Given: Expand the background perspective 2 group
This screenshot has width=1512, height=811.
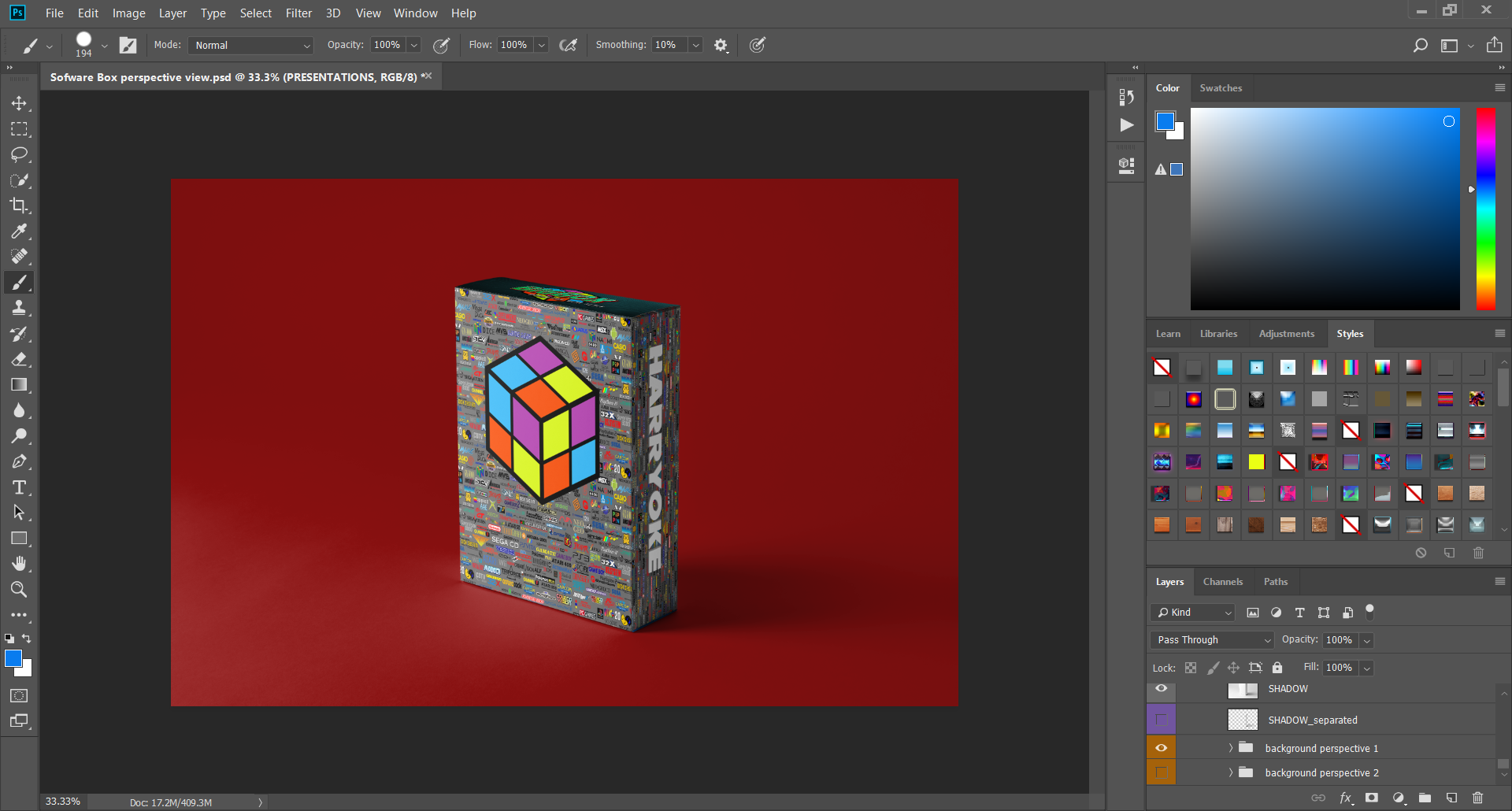Looking at the screenshot, I should (x=1231, y=772).
